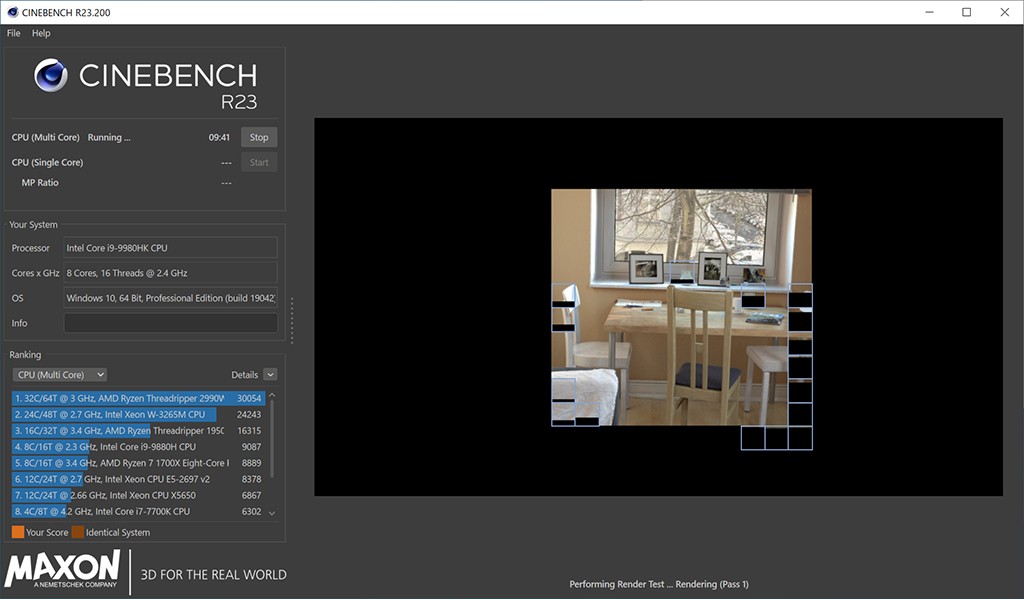Select the Ryzen 7 1700X ranking row
The height and width of the screenshot is (599, 1024).
click(120, 463)
